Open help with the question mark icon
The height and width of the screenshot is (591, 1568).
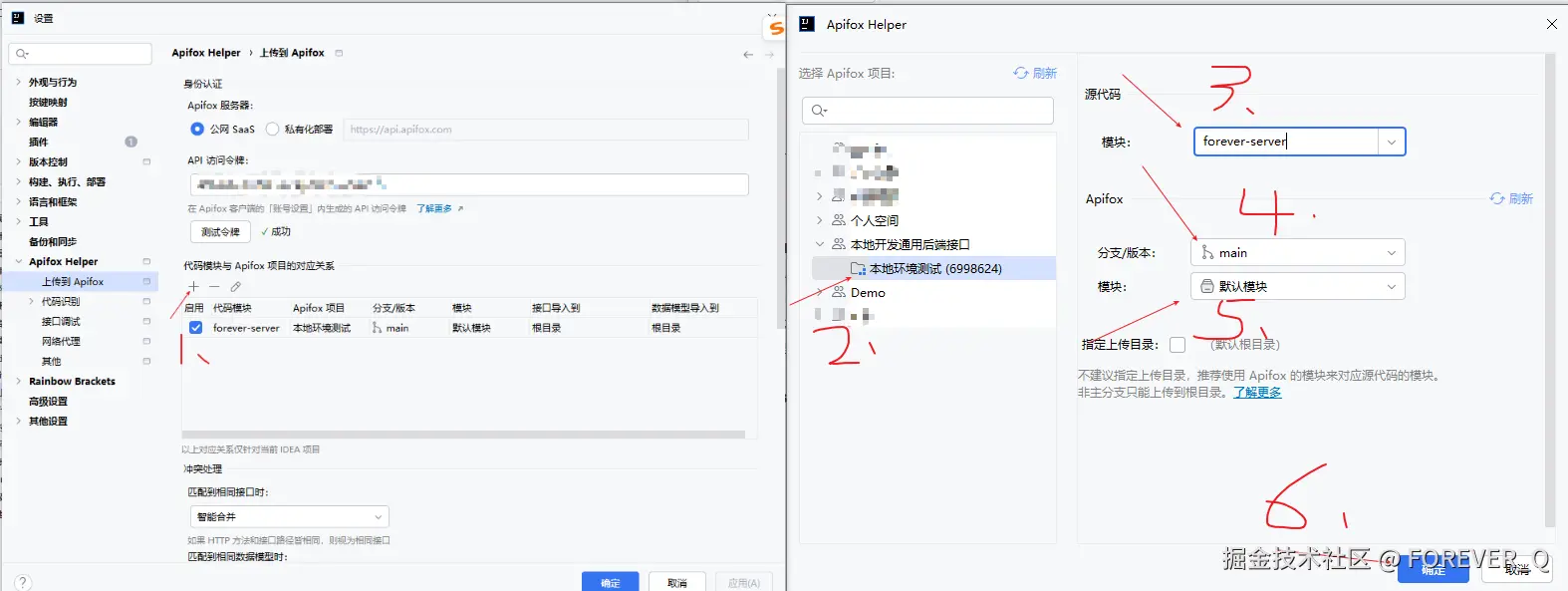[23, 582]
